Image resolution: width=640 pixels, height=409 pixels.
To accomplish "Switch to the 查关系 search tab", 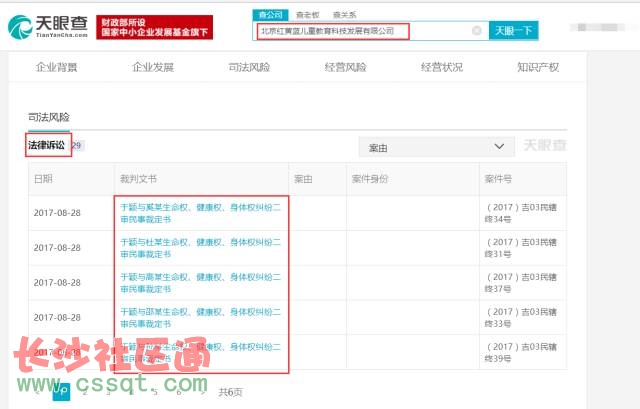I will click(x=344, y=15).
